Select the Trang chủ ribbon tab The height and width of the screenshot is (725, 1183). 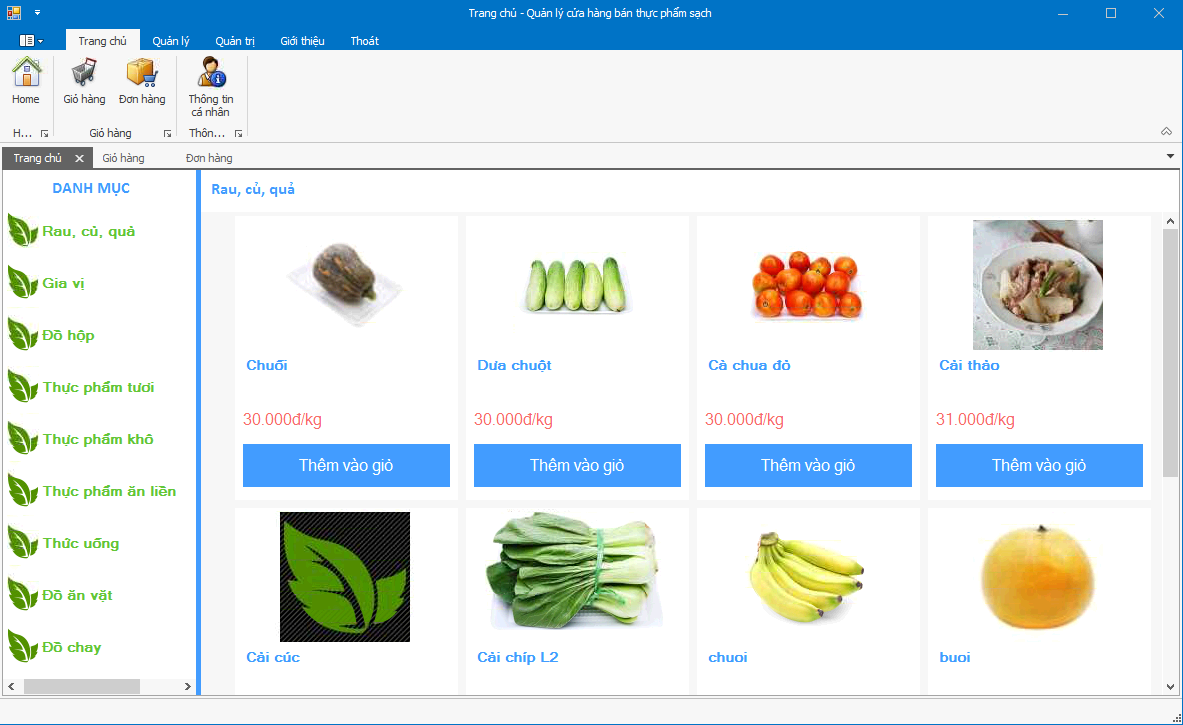point(103,41)
